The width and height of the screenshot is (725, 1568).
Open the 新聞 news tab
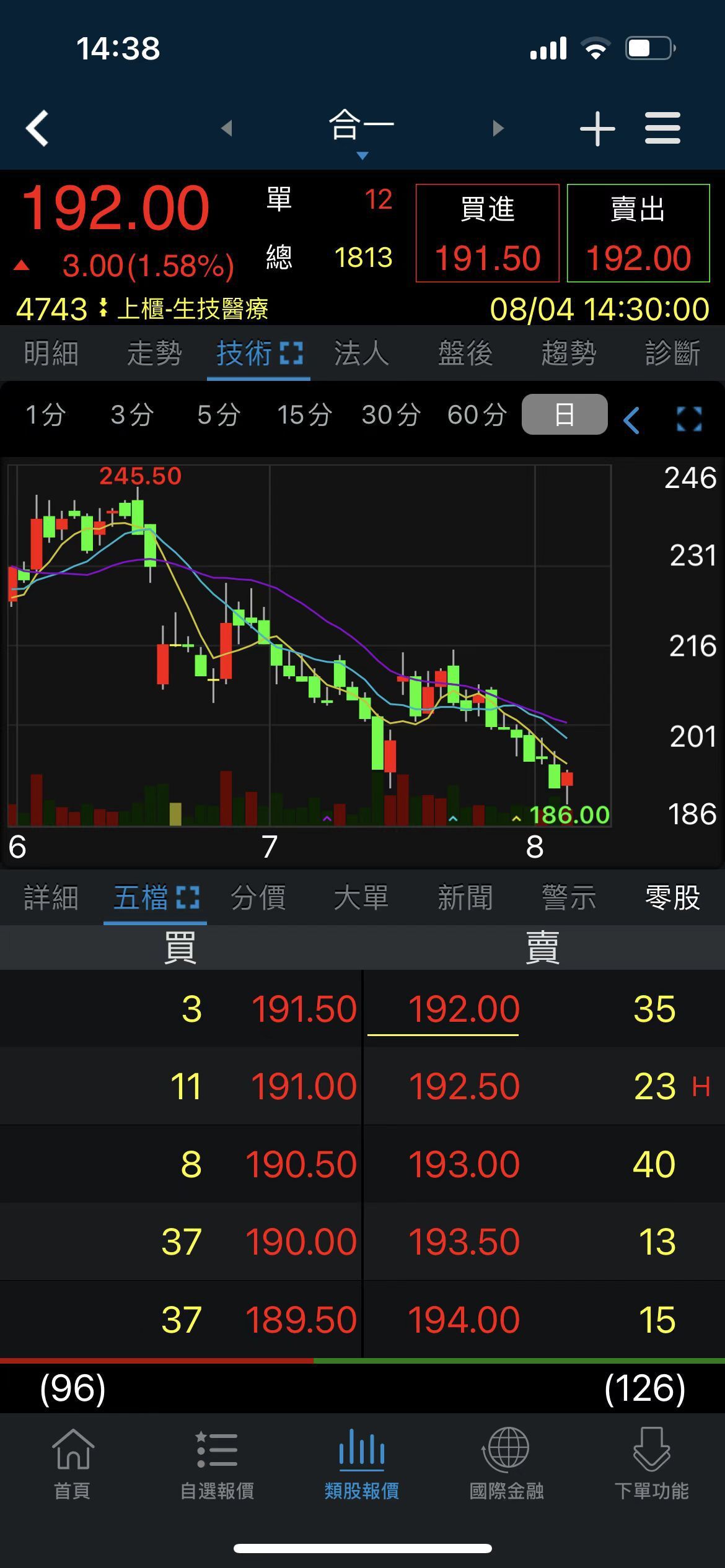(465, 897)
